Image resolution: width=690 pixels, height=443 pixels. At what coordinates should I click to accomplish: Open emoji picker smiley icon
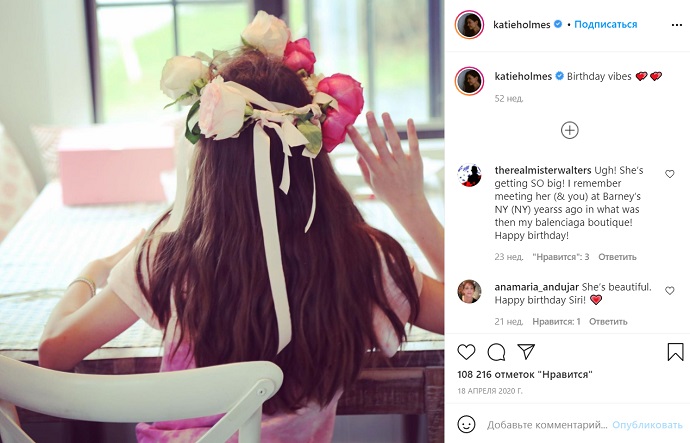click(466, 425)
